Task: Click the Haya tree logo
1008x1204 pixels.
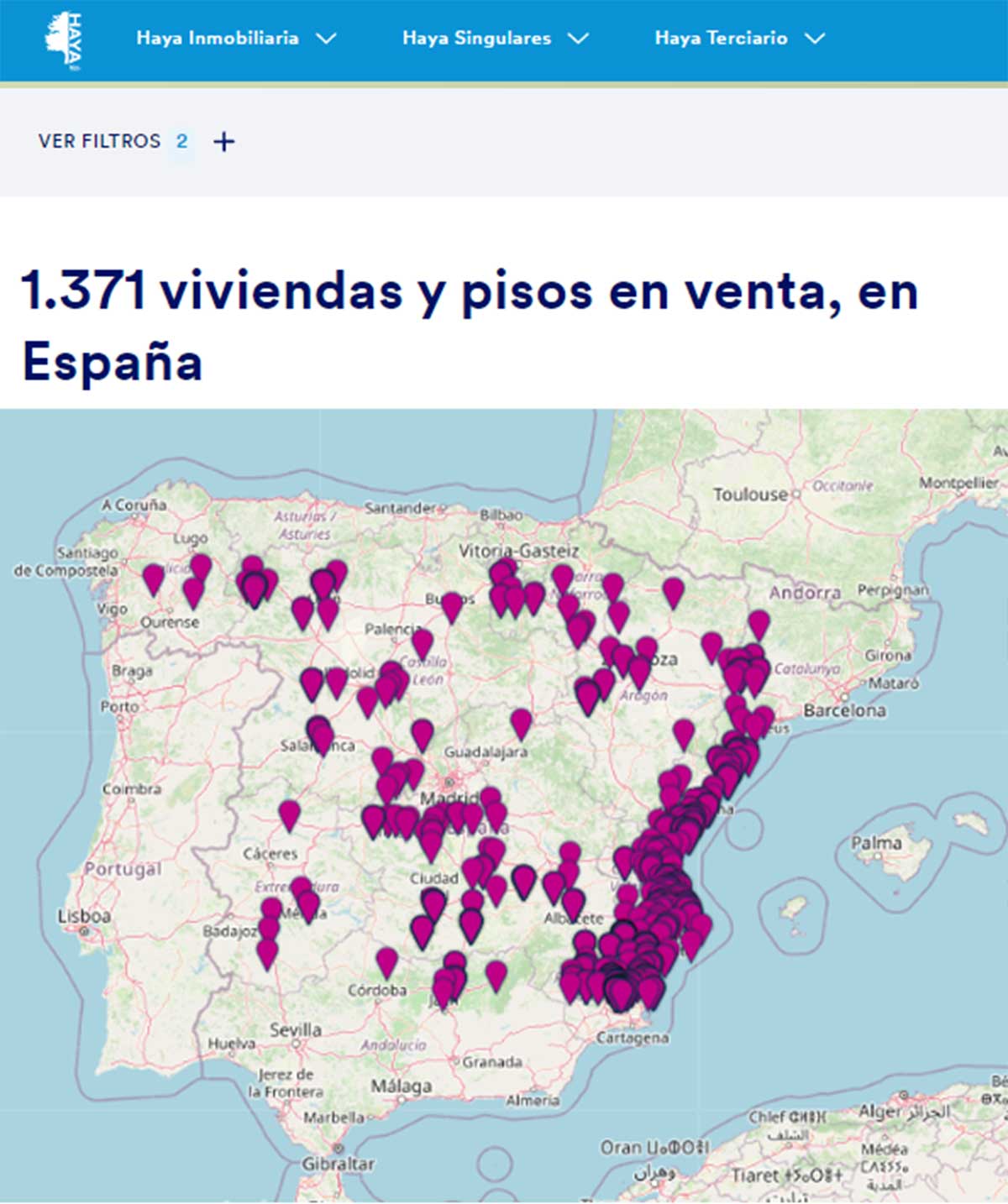Action: (x=63, y=39)
